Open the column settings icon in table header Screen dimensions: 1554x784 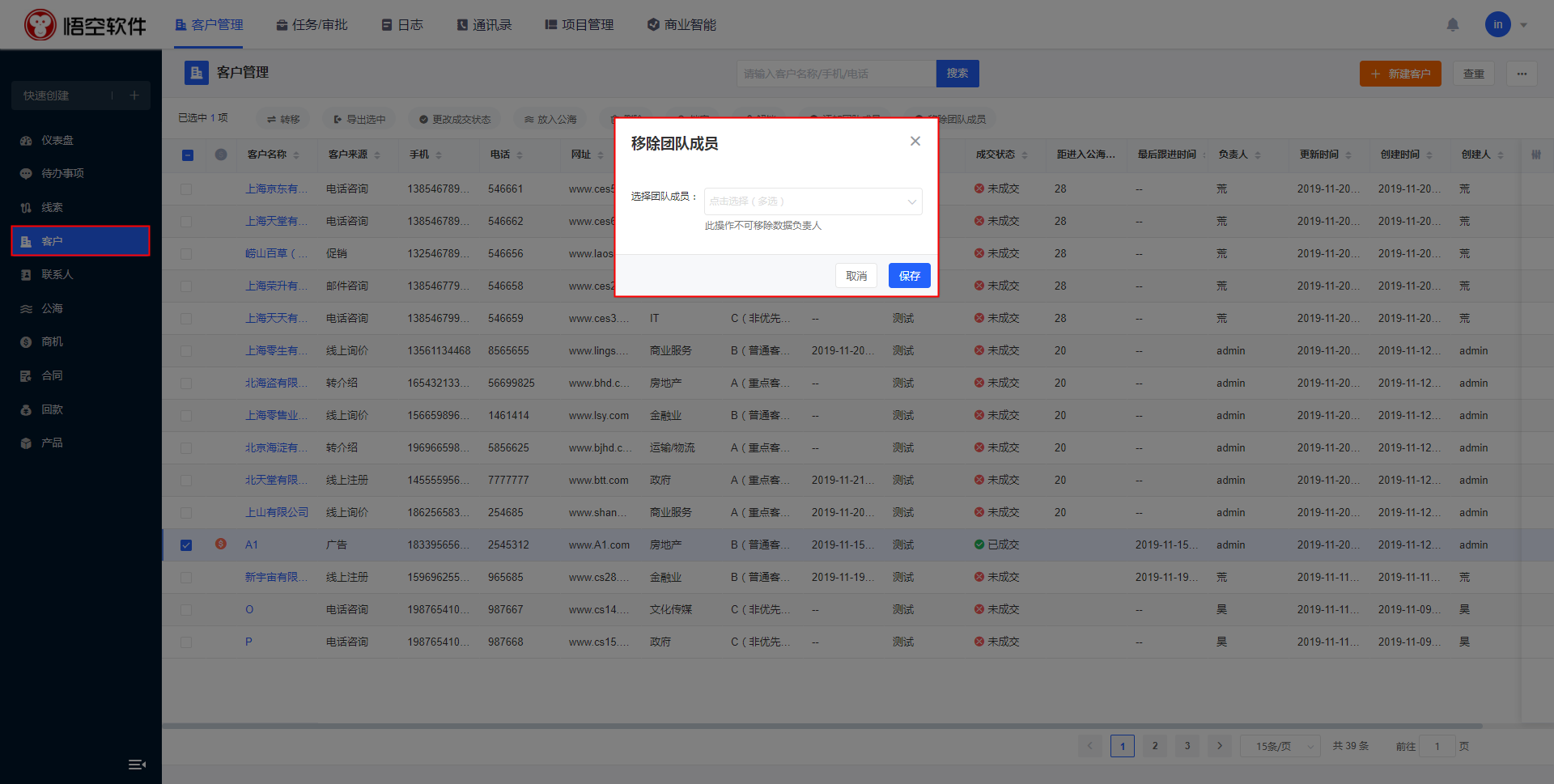point(1535,155)
